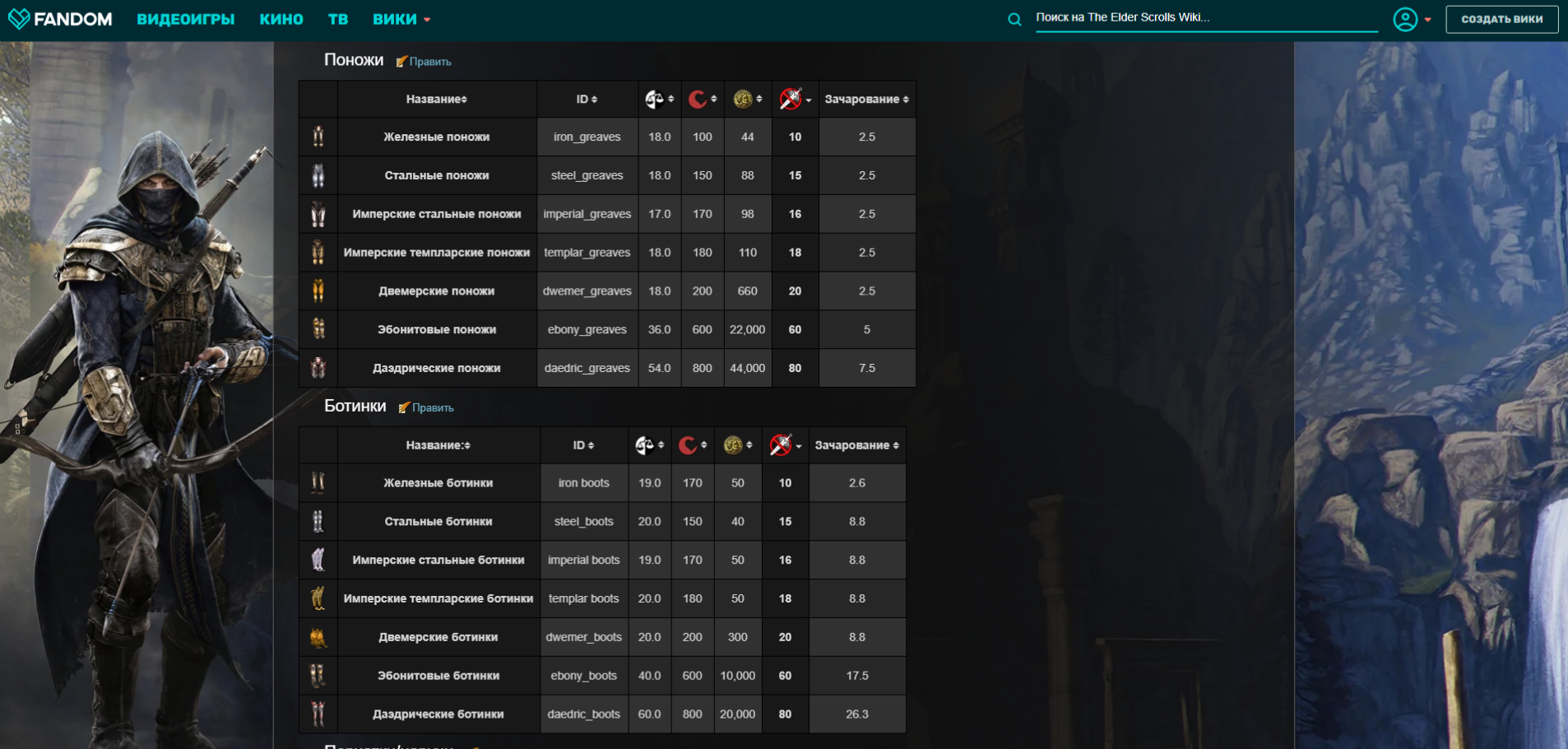Click Имперские стальные поножи item icon
Viewport: 1568px width, 749px height.
pyautogui.click(x=318, y=214)
